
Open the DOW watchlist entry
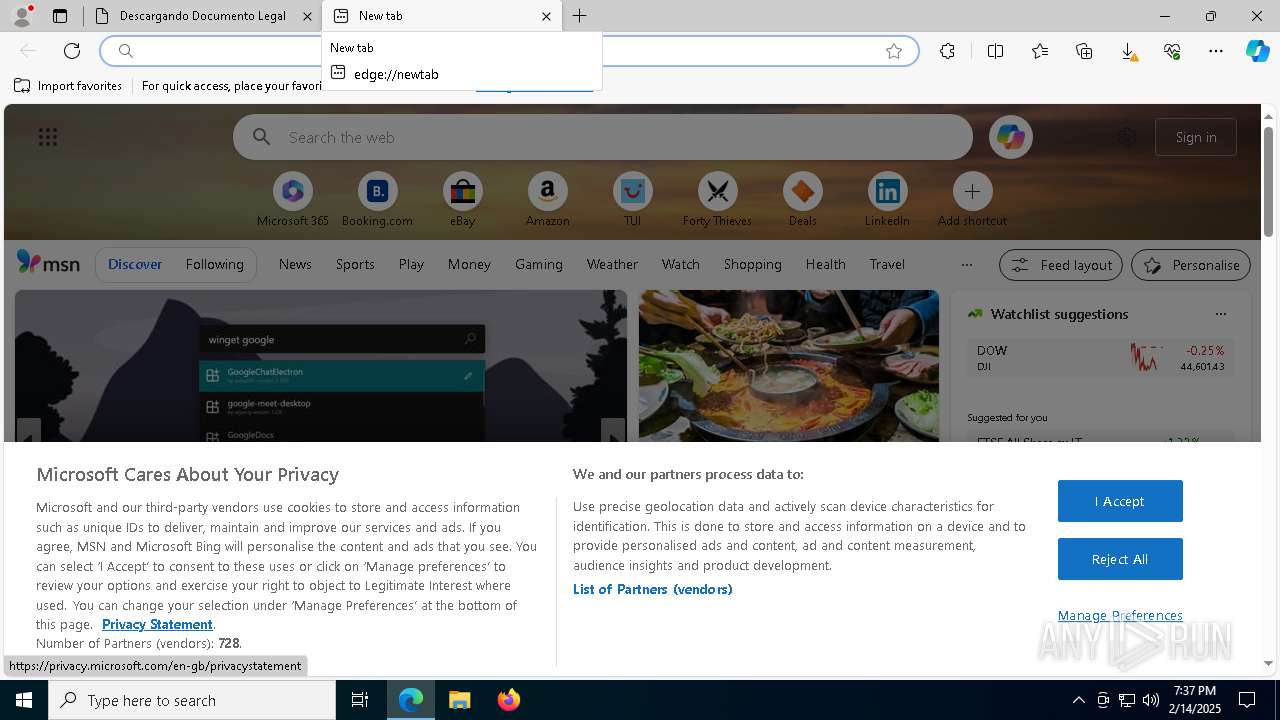(1100, 358)
